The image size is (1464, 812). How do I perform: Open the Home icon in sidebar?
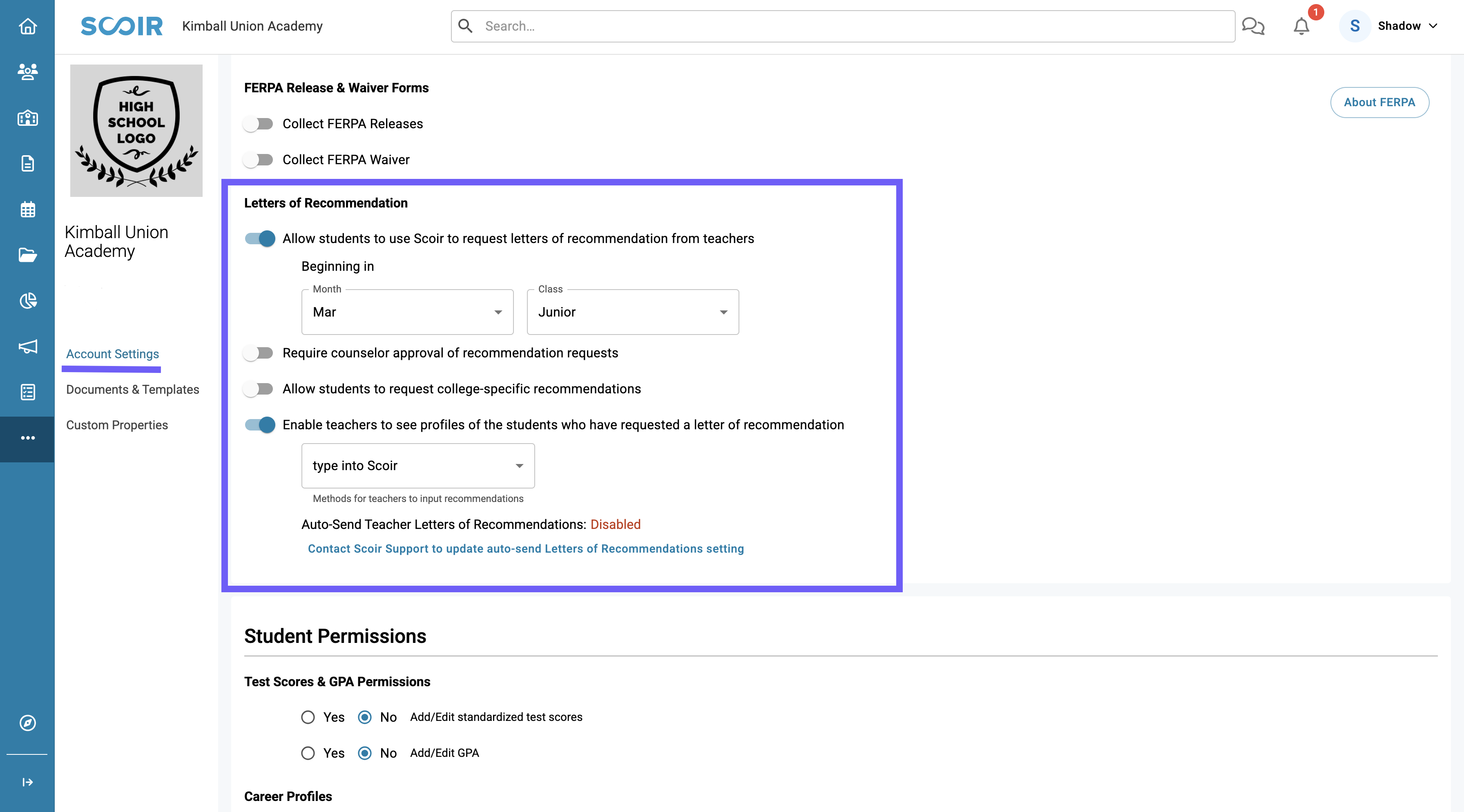[x=27, y=26]
